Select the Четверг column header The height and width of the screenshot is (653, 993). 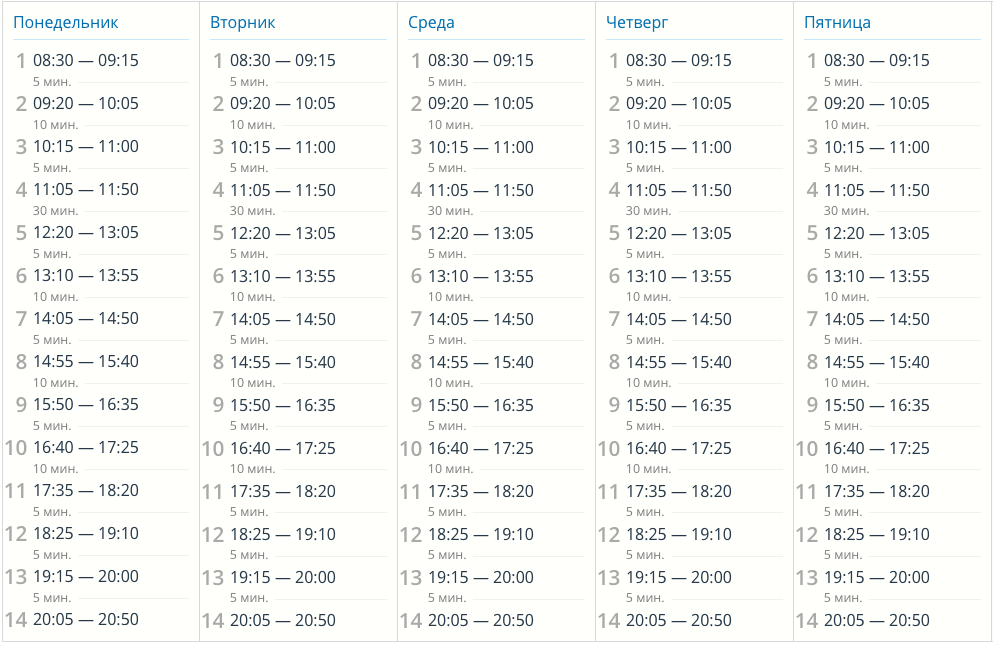pos(637,23)
